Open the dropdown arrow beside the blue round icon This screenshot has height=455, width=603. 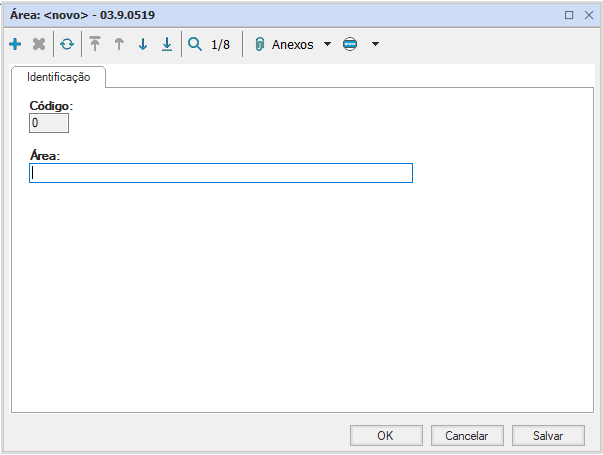click(x=375, y=45)
